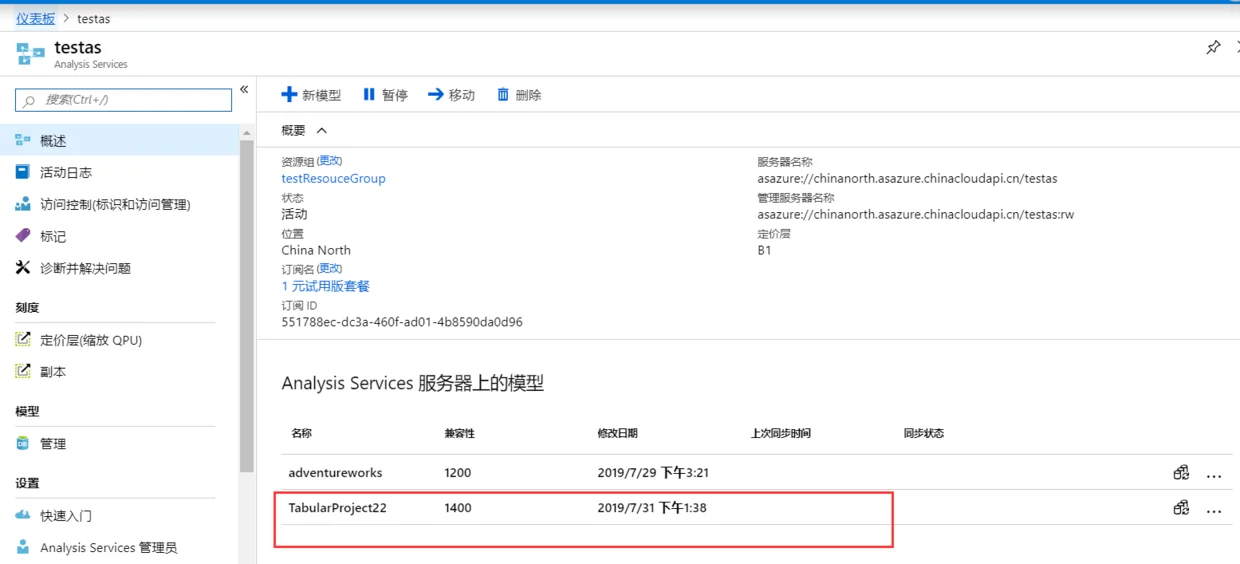
Task: Click the model icon in TabularProject22 row
Action: [x=1181, y=508]
